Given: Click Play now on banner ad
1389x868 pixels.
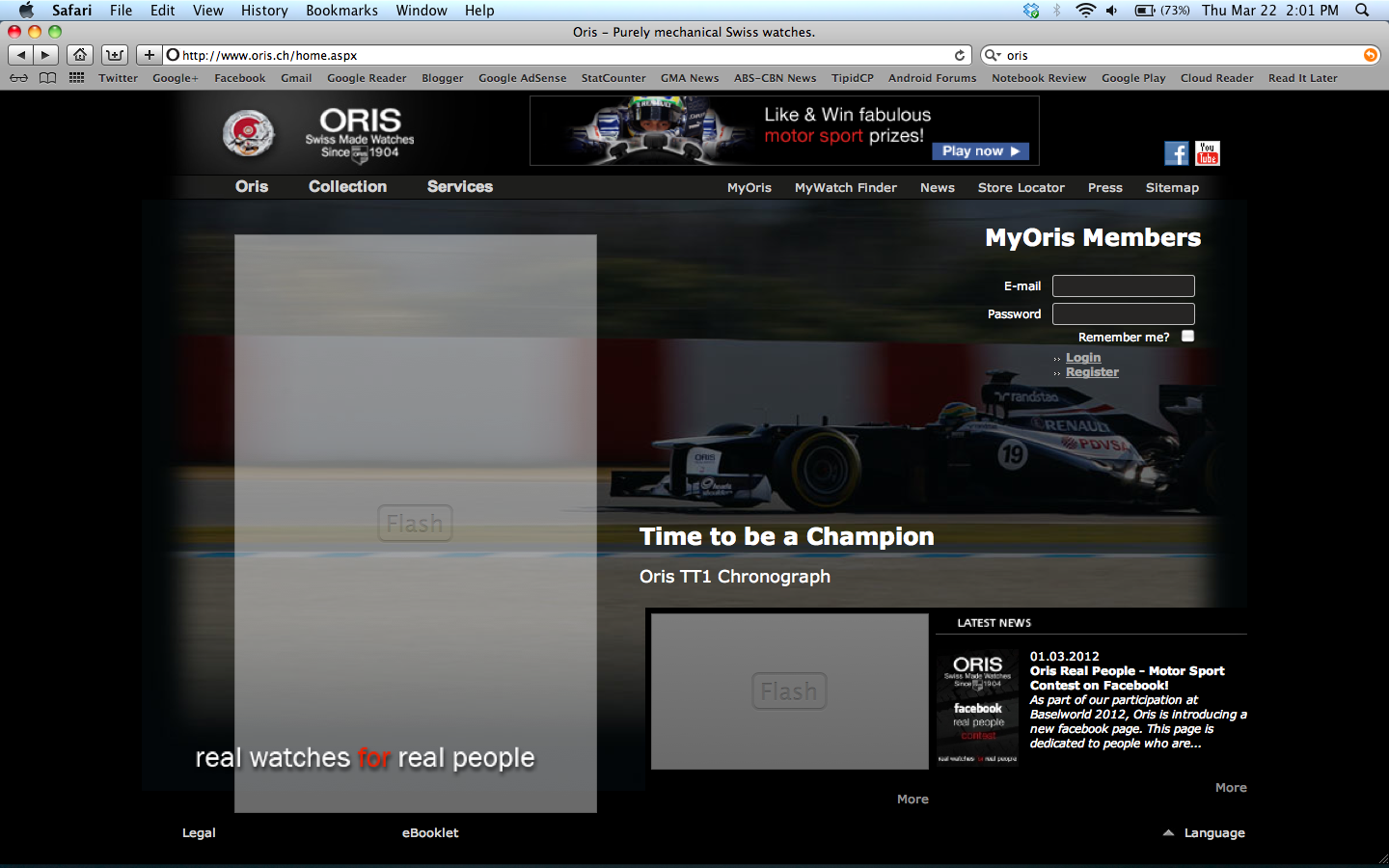Looking at the screenshot, I should [980, 151].
